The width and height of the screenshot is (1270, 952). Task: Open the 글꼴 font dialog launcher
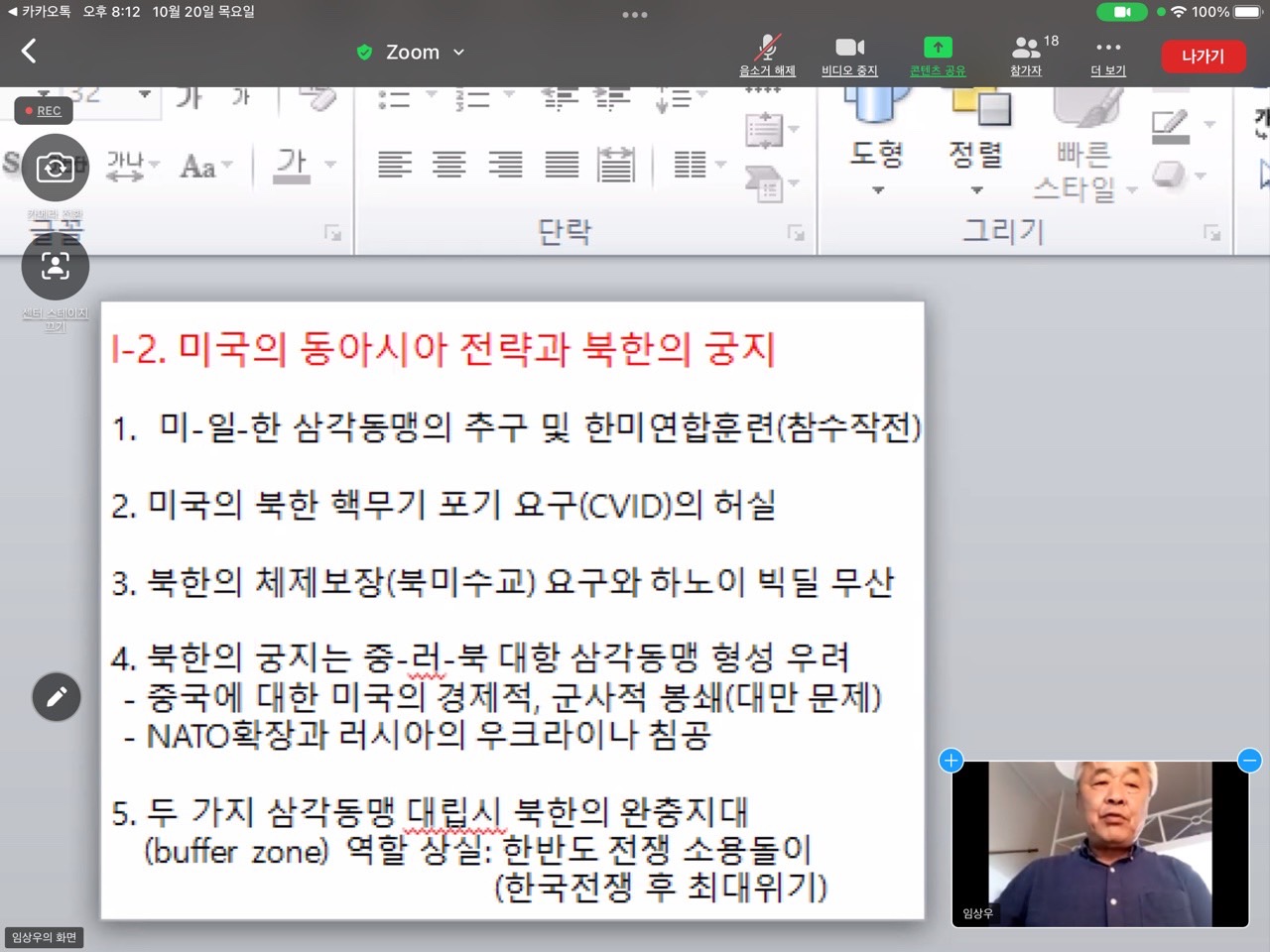coord(332,233)
